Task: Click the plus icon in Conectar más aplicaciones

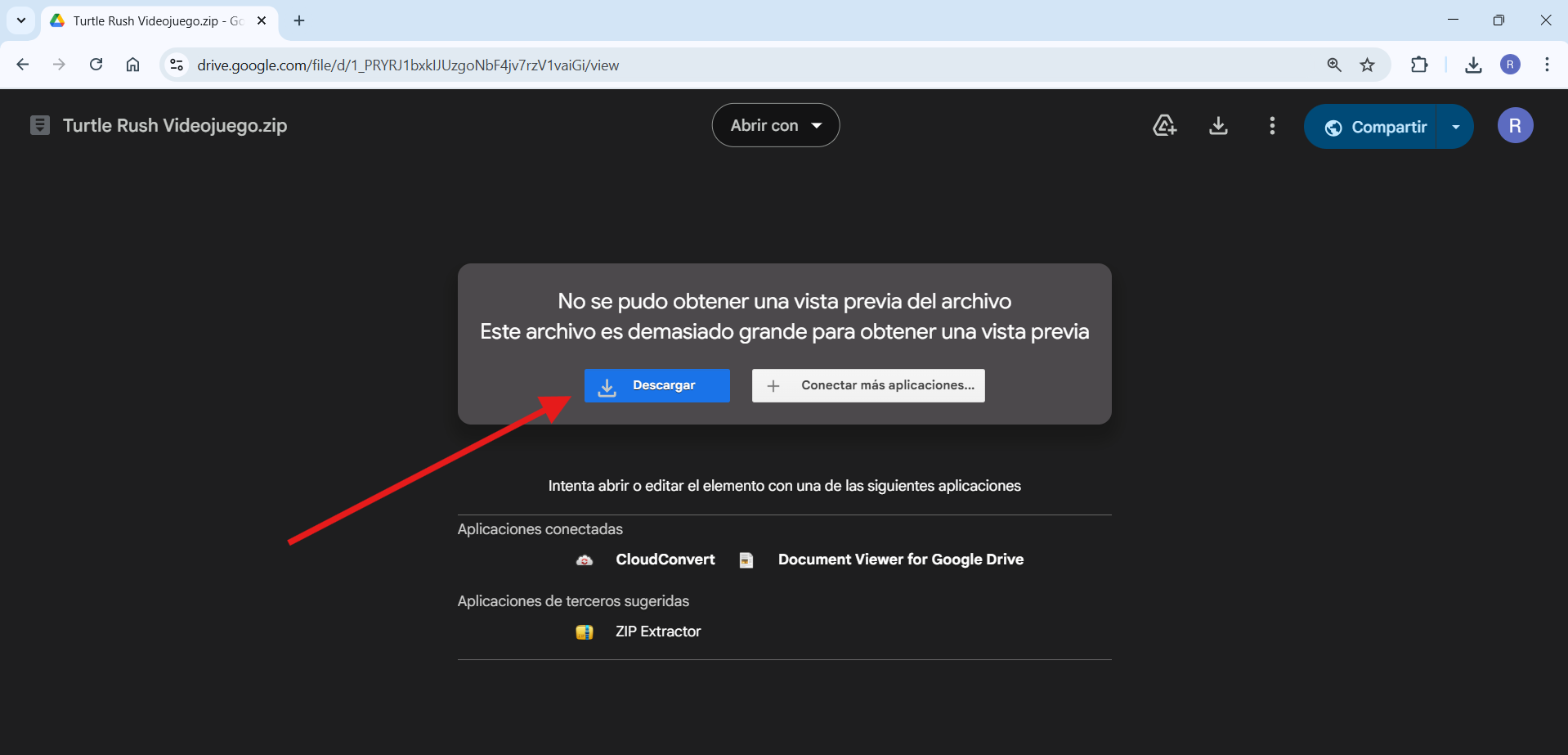Action: tap(773, 386)
